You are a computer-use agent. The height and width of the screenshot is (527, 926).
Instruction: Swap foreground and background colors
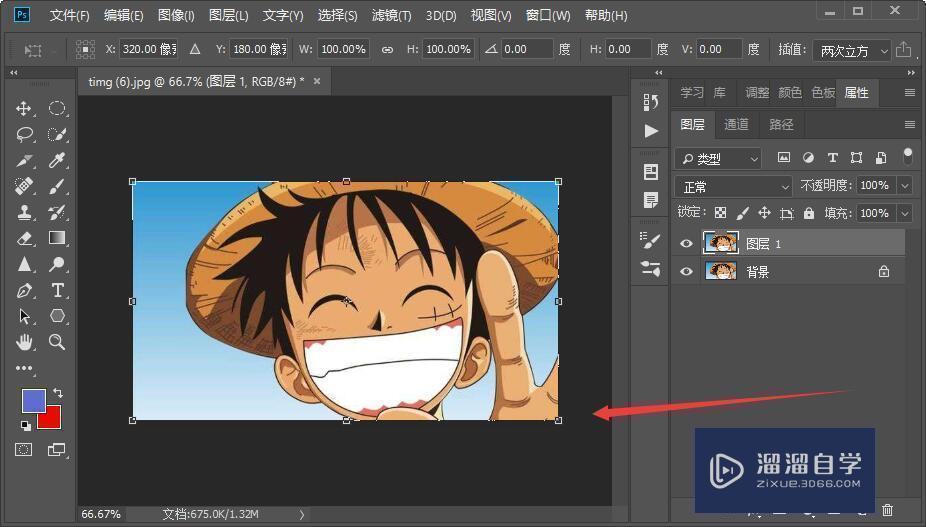pyautogui.click(x=58, y=393)
